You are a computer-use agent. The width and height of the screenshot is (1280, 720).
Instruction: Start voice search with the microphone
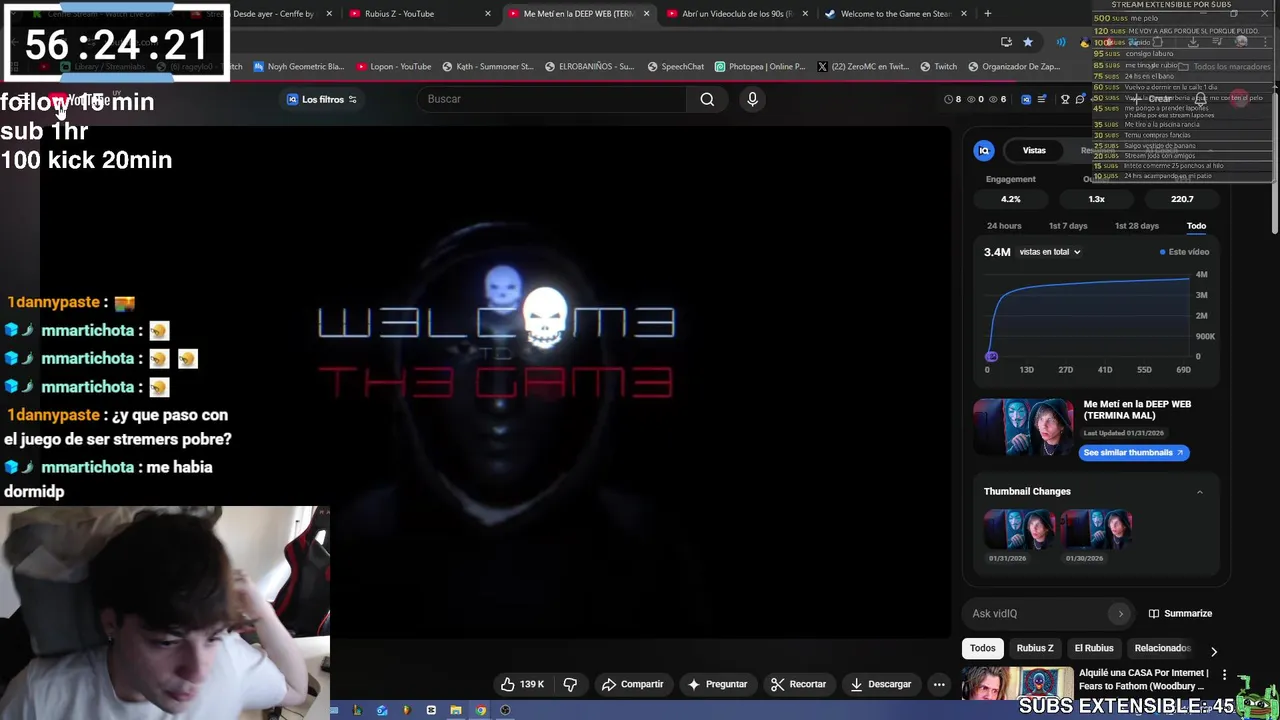click(753, 99)
